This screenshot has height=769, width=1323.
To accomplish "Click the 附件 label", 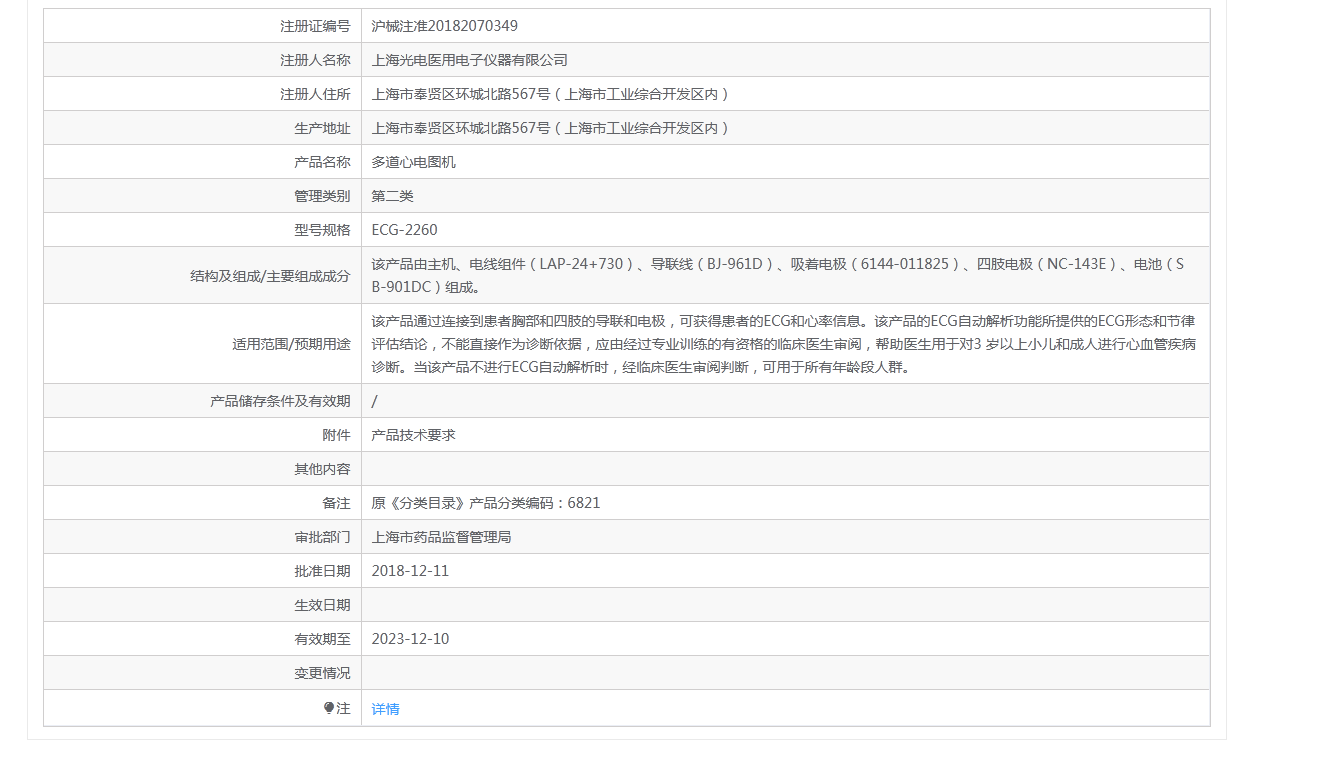I will (x=336, y=435).
